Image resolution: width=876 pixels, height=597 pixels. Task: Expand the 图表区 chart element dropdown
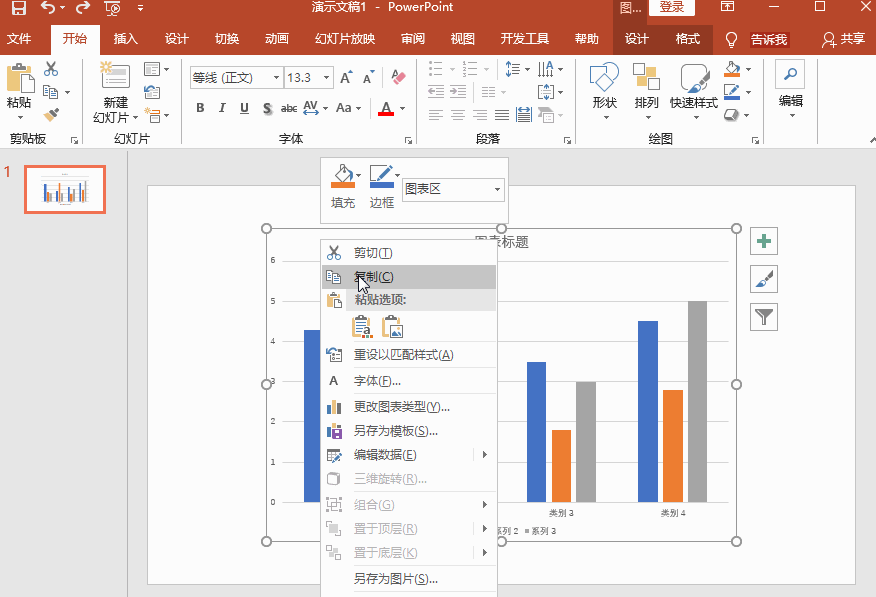(497, 189)
